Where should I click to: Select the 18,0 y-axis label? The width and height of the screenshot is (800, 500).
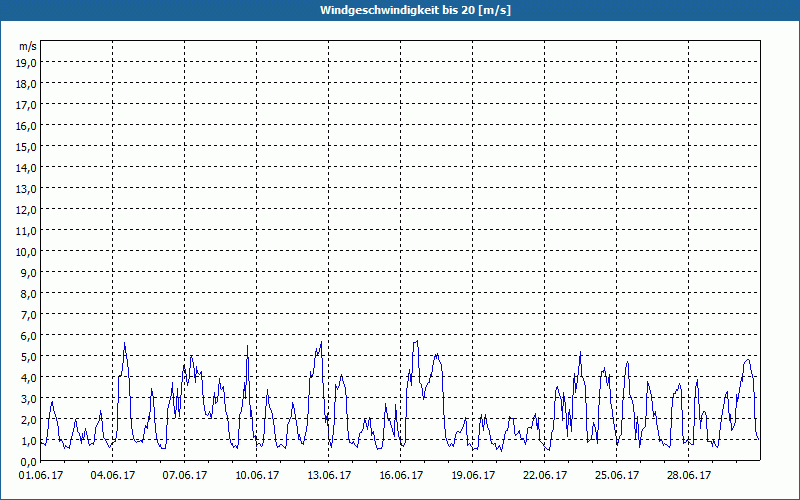click(x=27, y=84)
